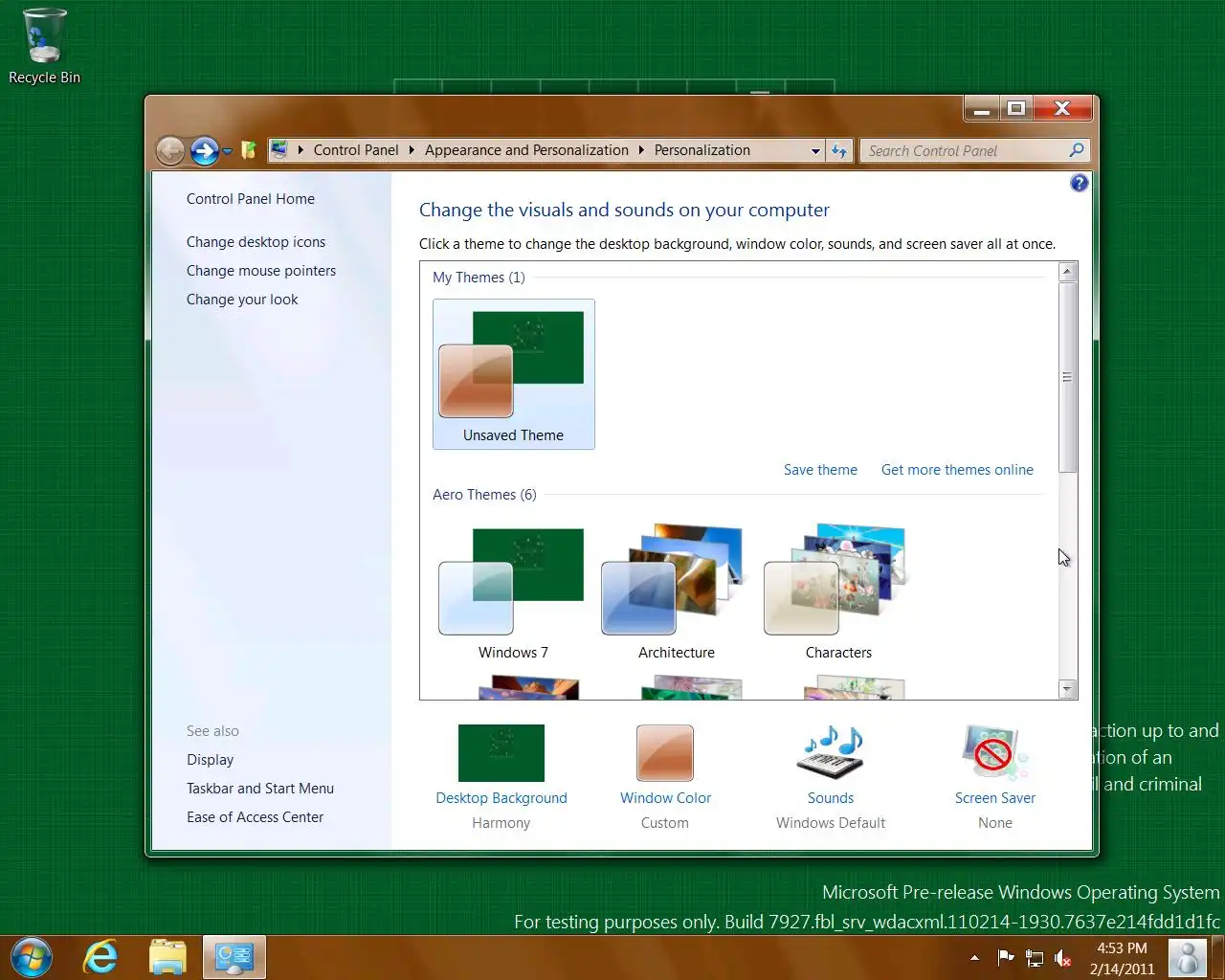Open the Screen Saver icon
The width and height of the screenshot is (1225, 980).
[994, 753]
